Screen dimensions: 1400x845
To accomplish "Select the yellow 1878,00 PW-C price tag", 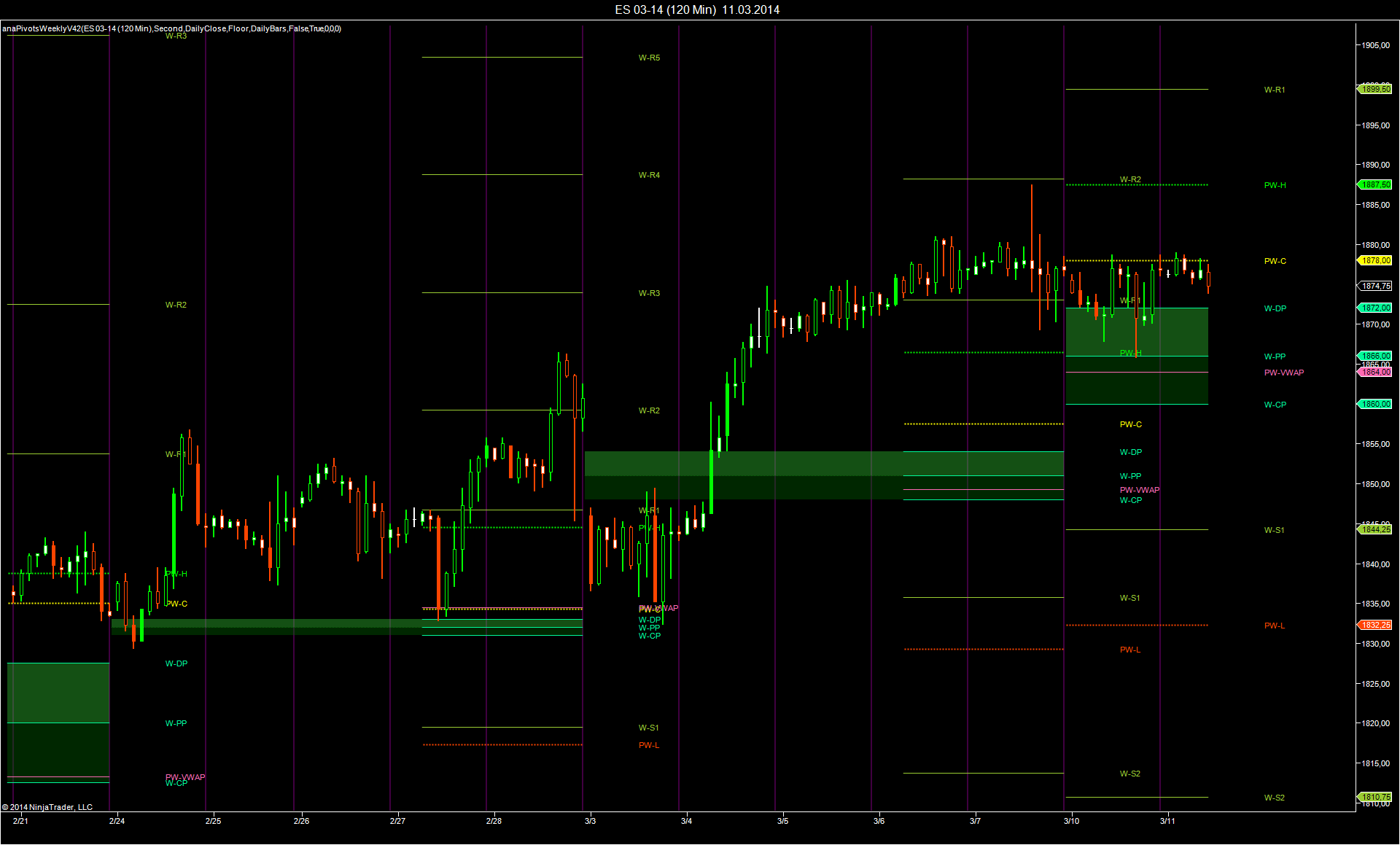I will click(x=1376, y=261).
